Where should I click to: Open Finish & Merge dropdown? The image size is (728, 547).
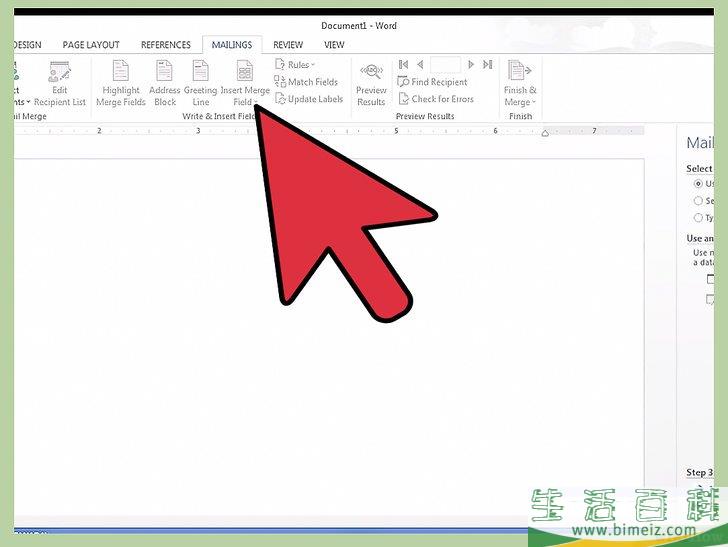pos(520,84)
